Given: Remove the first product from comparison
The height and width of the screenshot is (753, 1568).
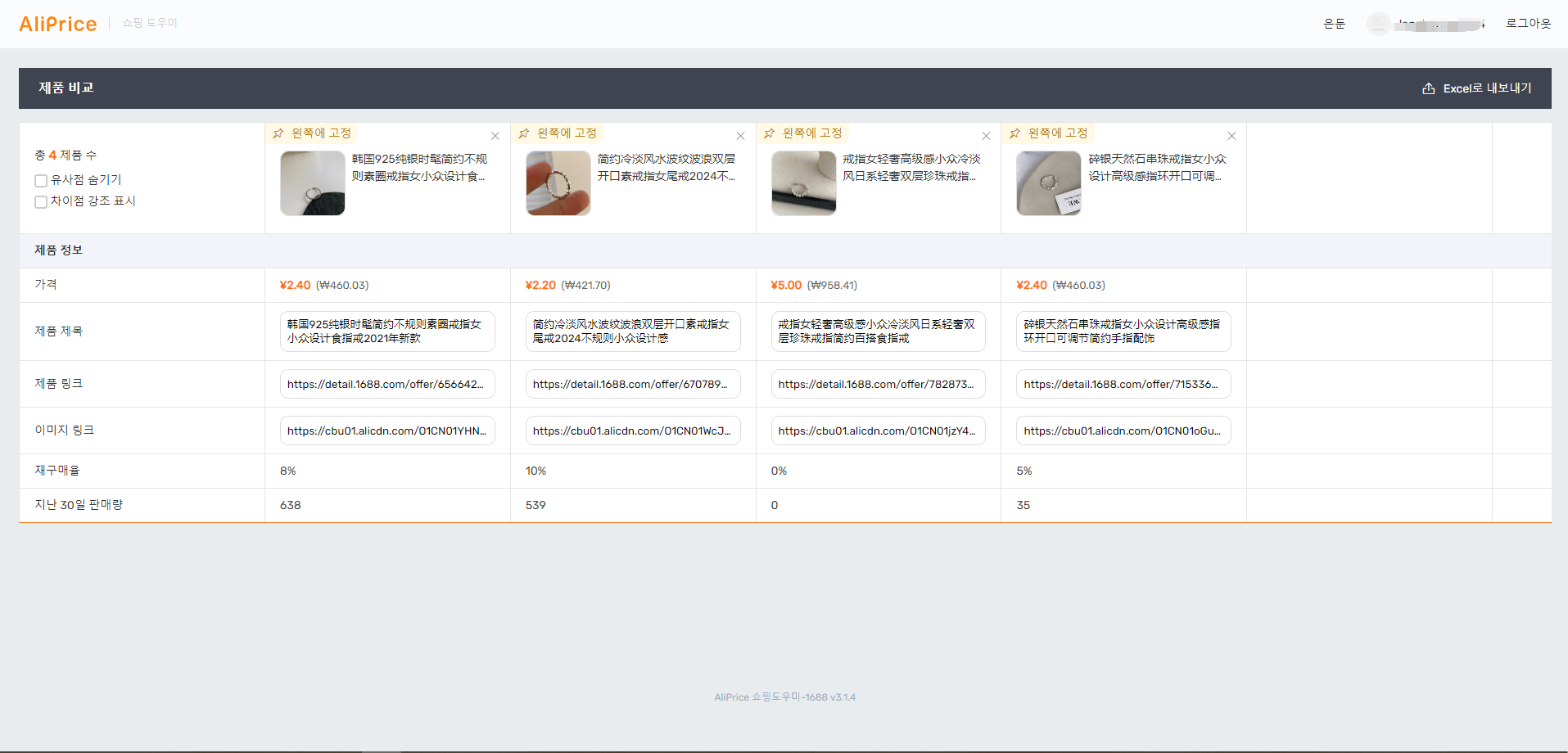Looking at the screenshot, I should [x=495, y=136].
